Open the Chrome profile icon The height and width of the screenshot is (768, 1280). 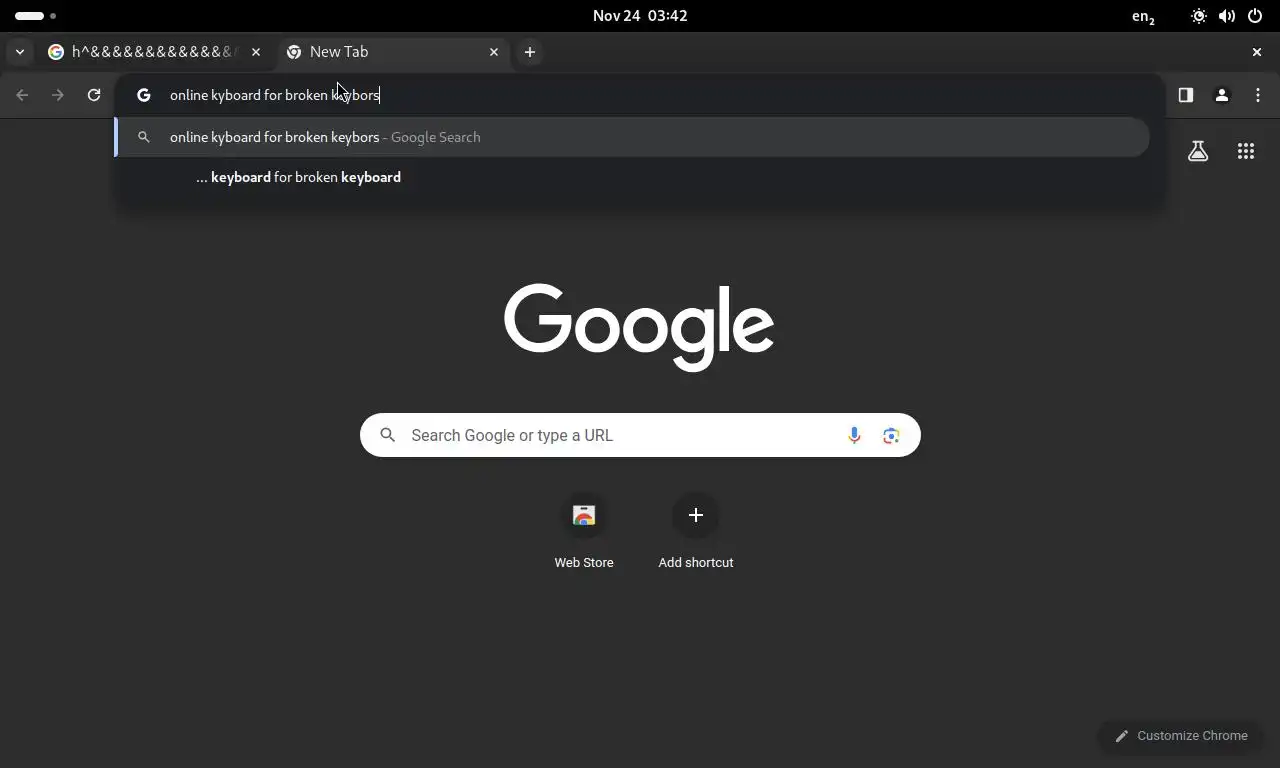pos(1222,95)
